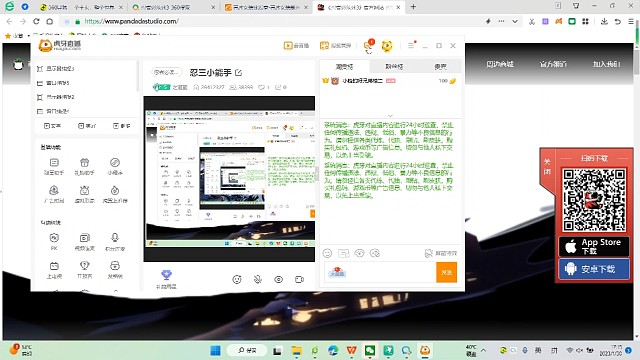Open the category pill left of 忍三小能手
640x360 pixels.
pyautogui.click(x=166, y=72)
